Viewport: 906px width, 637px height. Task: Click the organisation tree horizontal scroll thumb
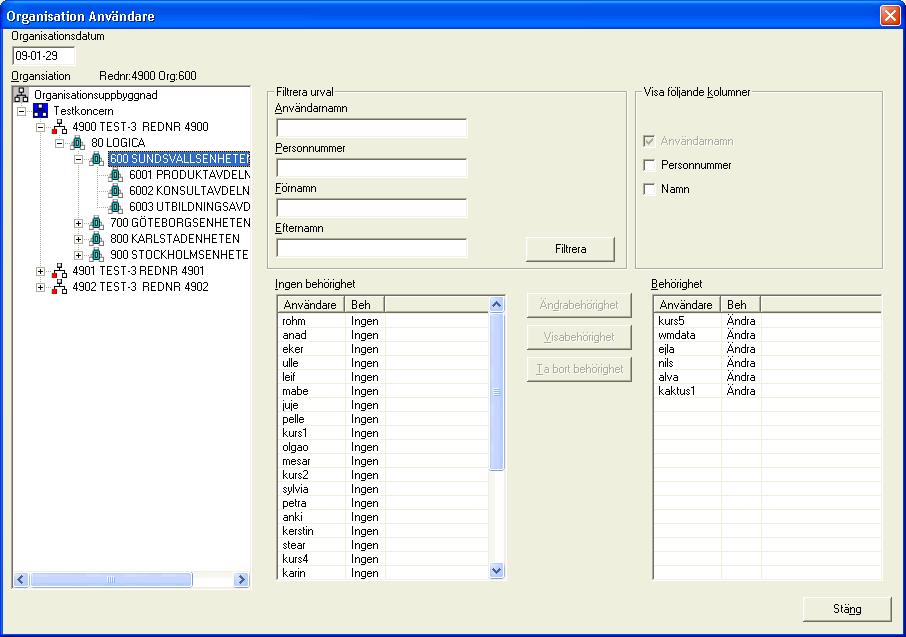click(111, 579)
